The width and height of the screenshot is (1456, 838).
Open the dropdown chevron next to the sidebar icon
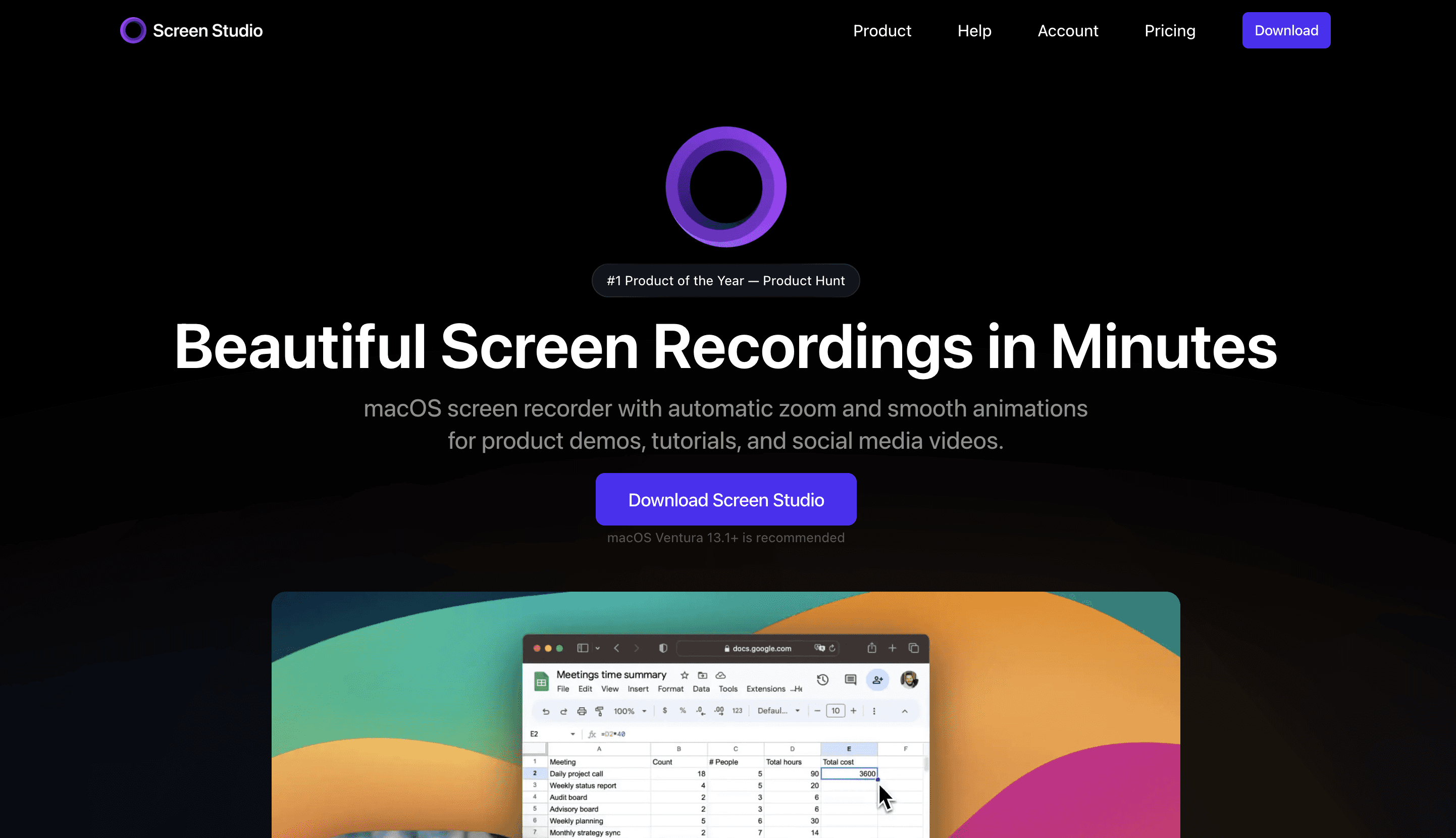click(597, 649)
